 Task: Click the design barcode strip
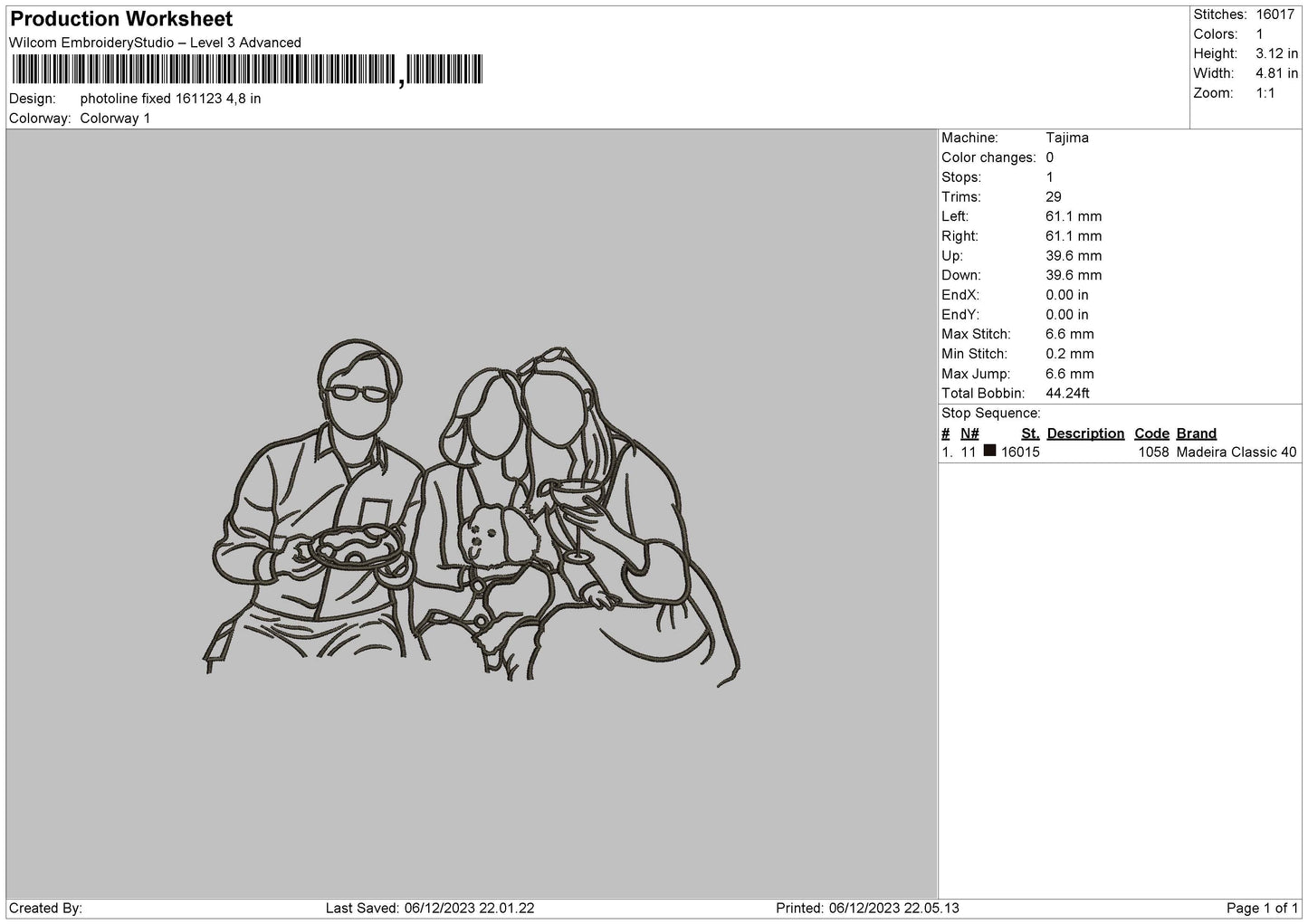tap(247, 70)
